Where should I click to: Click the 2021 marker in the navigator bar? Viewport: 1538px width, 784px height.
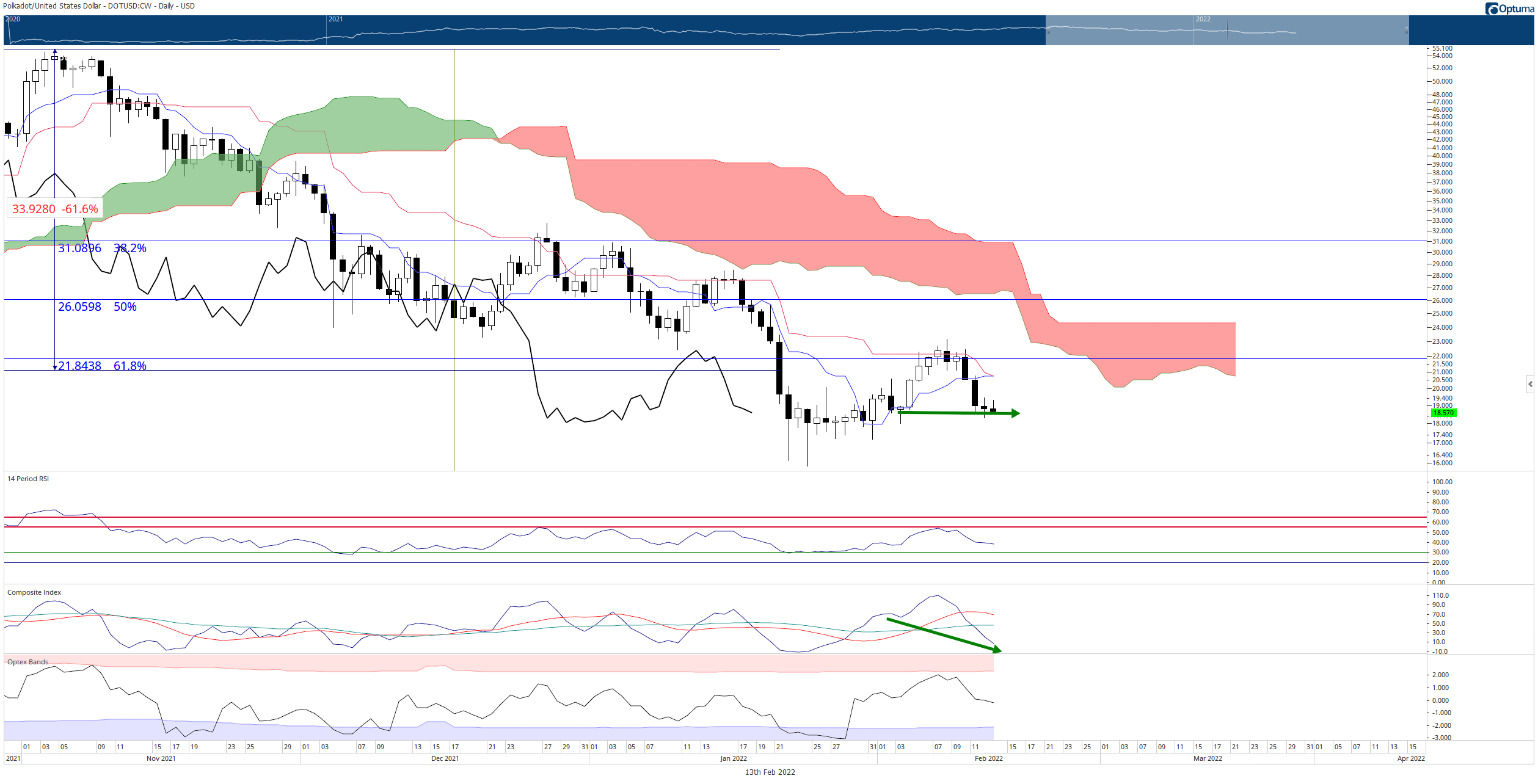(x=335, y=19)
